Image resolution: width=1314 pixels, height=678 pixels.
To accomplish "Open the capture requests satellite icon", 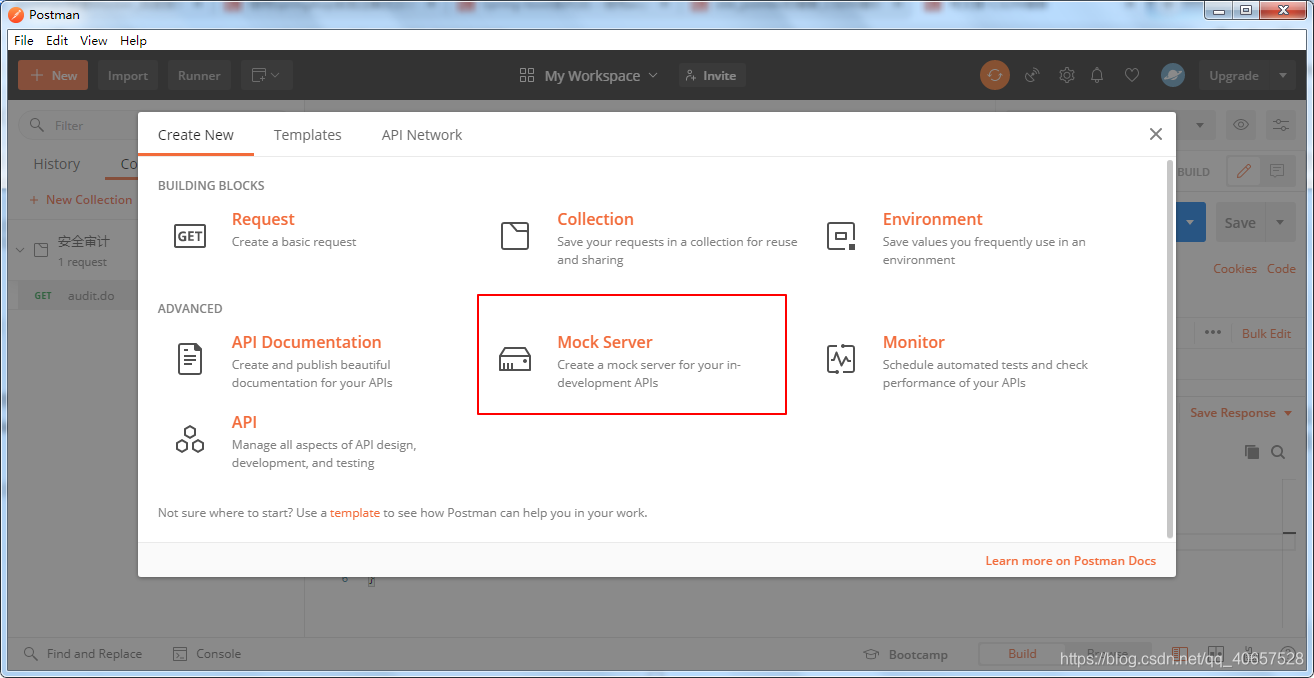I will [1033, 75].
